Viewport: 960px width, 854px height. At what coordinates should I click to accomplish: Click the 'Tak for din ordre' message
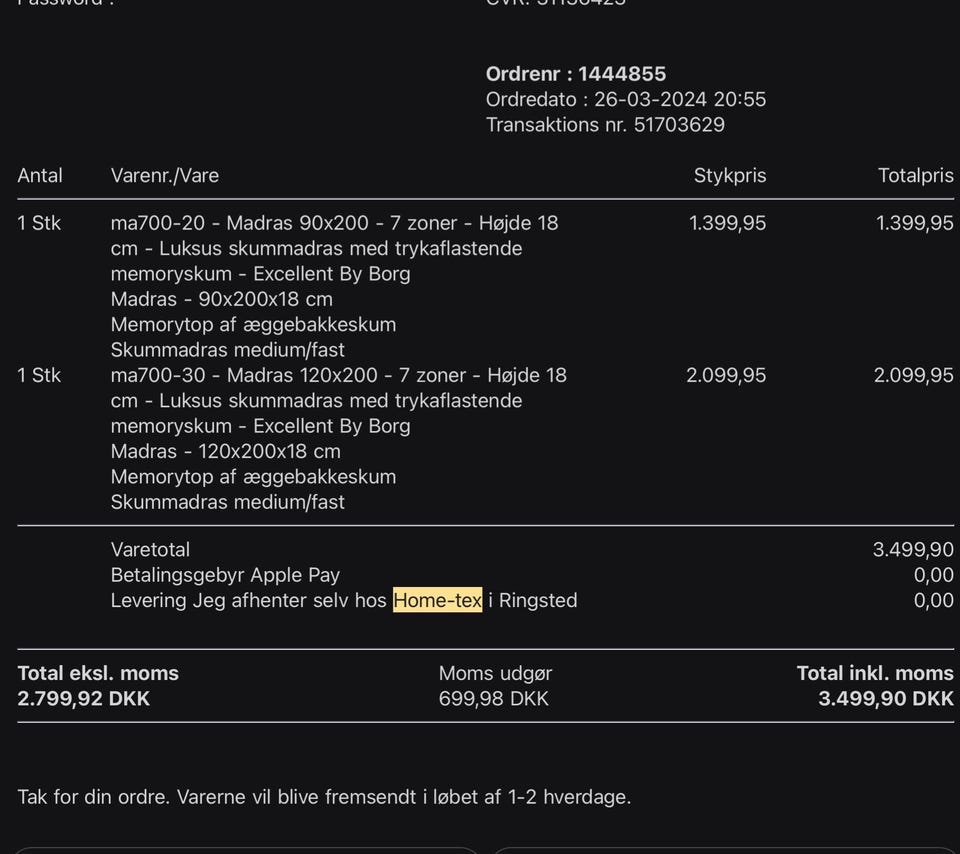tap(324, 797)
